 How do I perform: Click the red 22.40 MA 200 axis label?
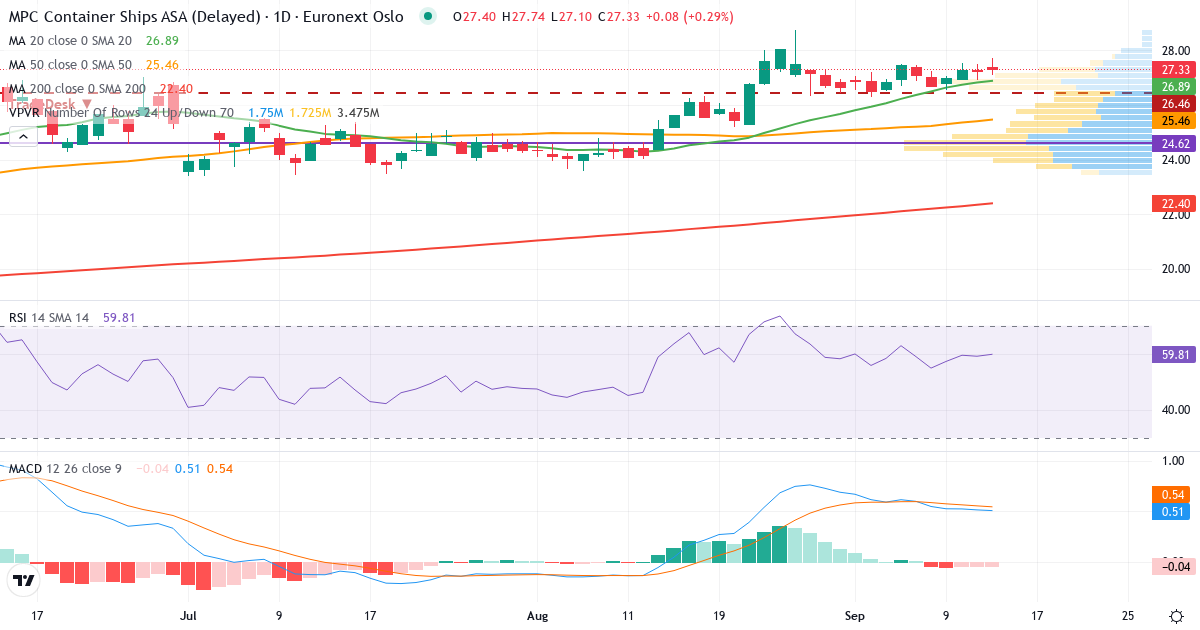coord(1174,204)
